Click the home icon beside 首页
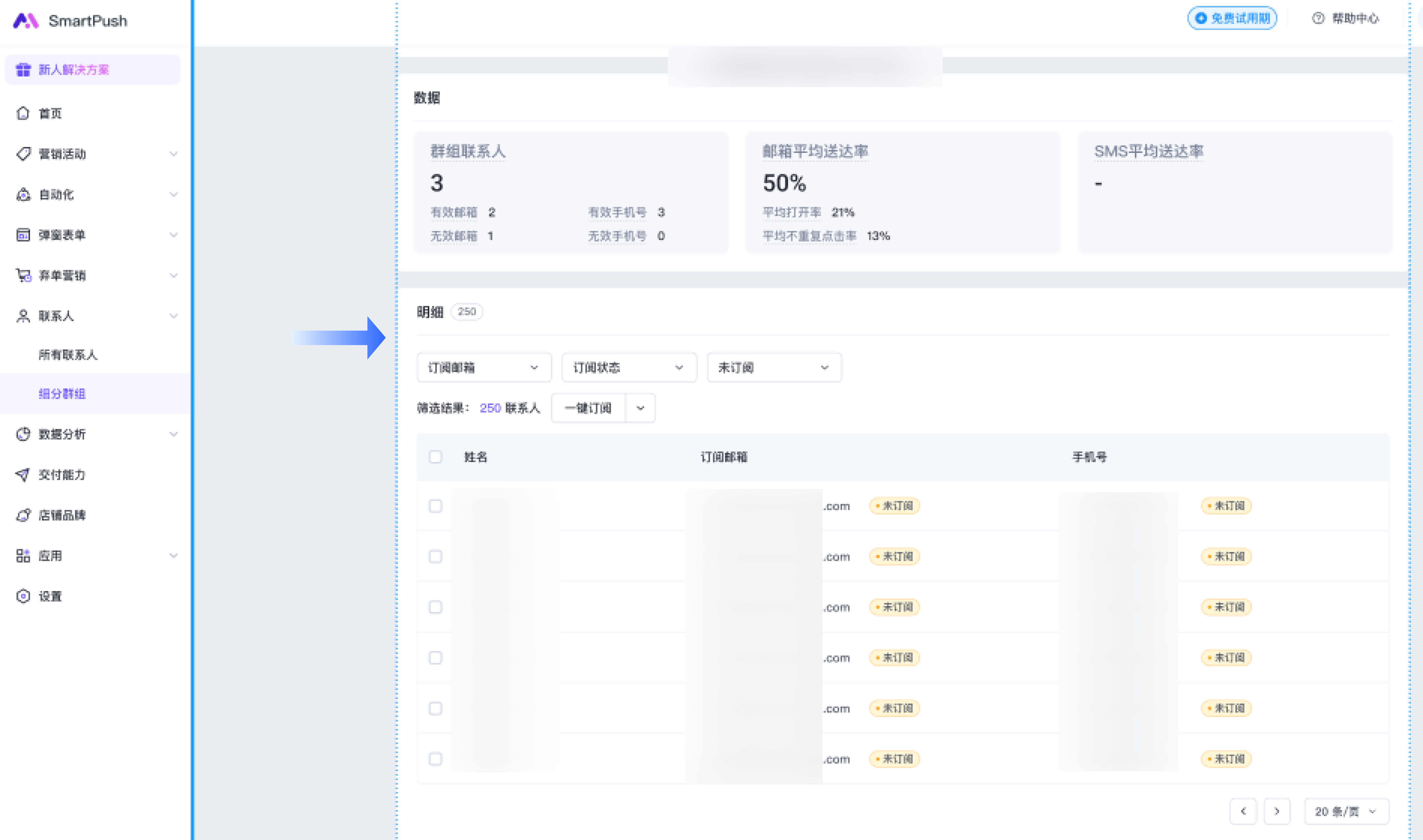 [x=23, y=113]
